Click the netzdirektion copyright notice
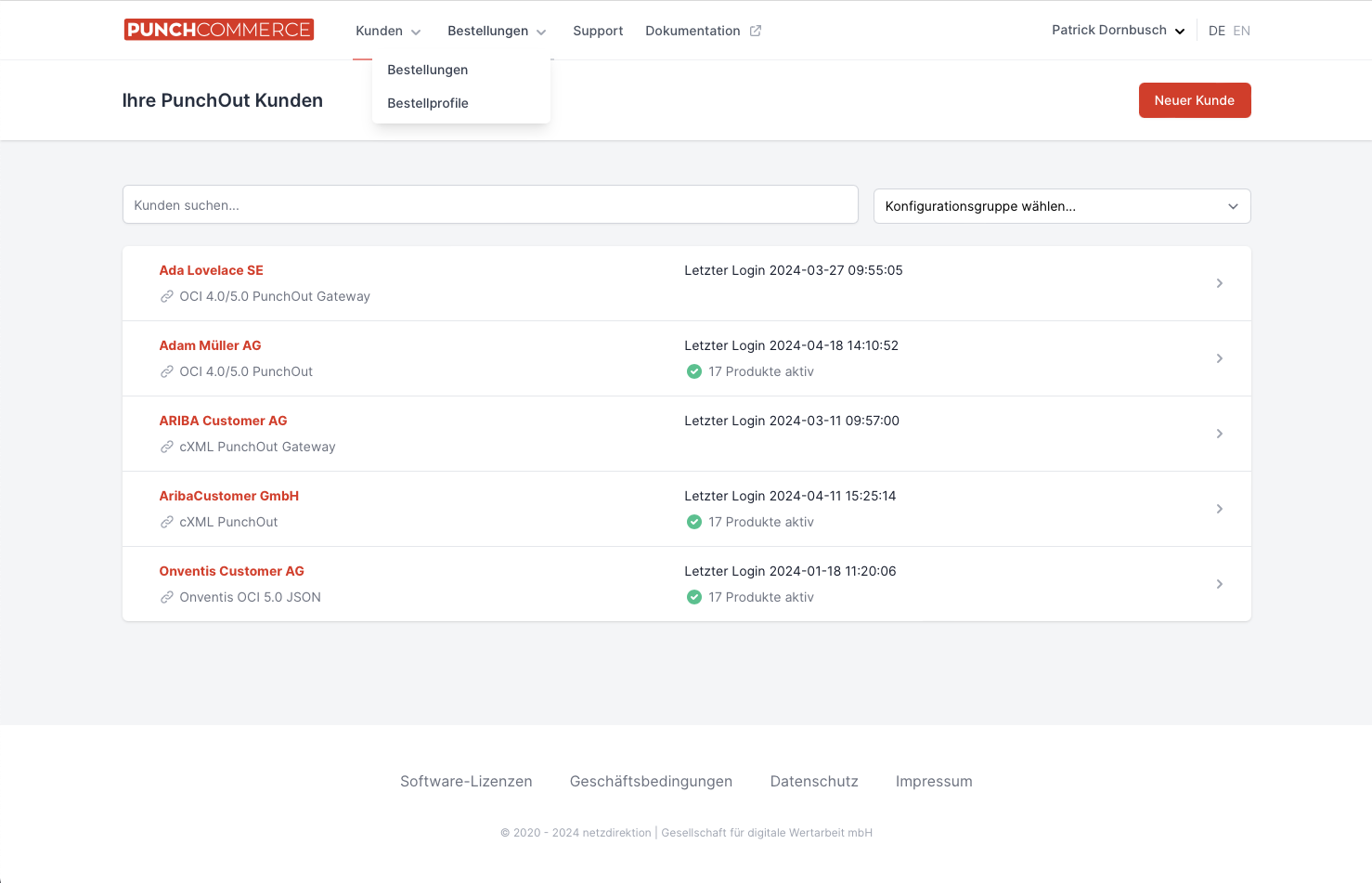The width and height of the screenshot is (1372, 883). coord(686,833)
